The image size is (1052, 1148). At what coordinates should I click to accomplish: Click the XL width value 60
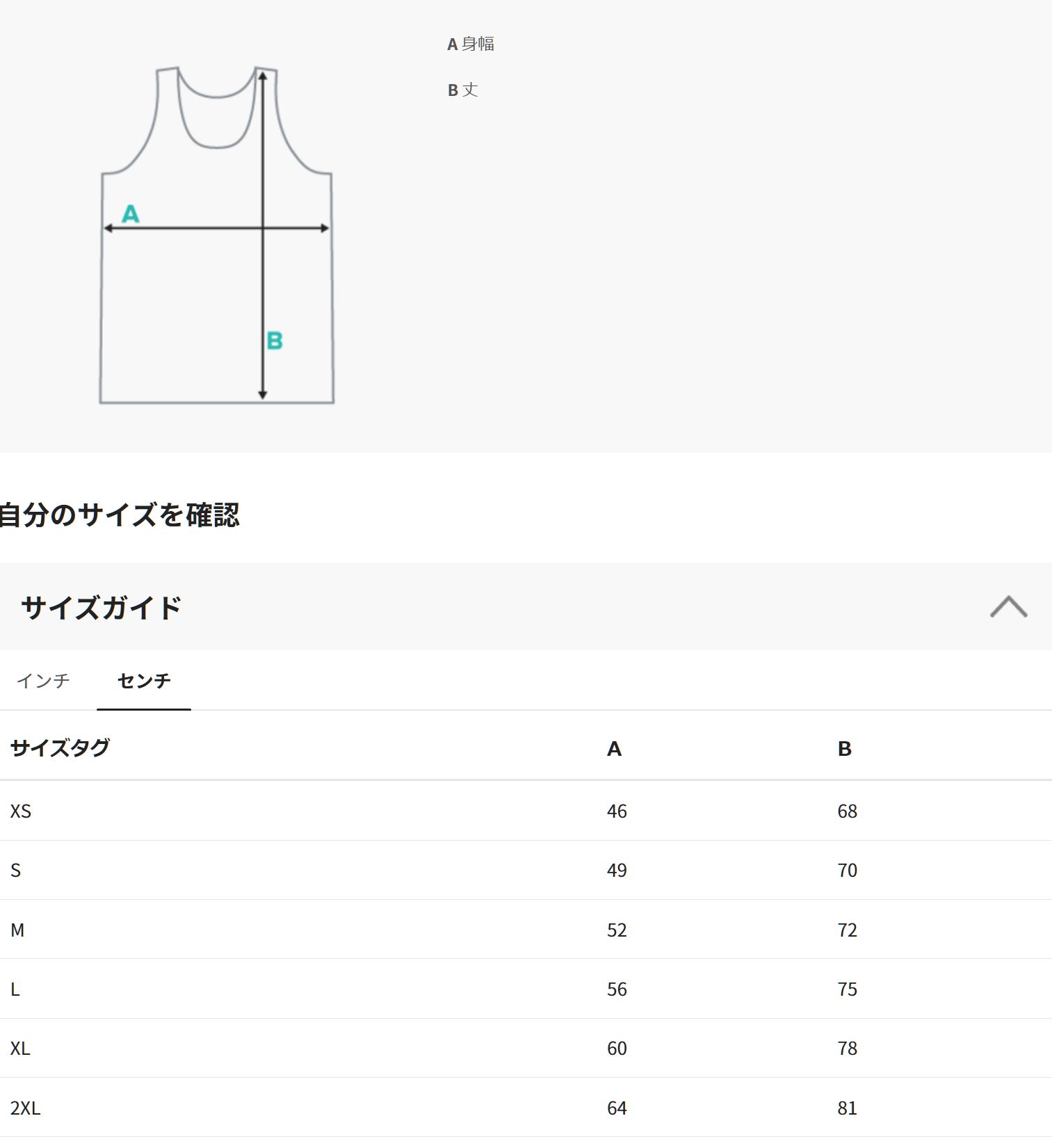[x=617, y=1048]
